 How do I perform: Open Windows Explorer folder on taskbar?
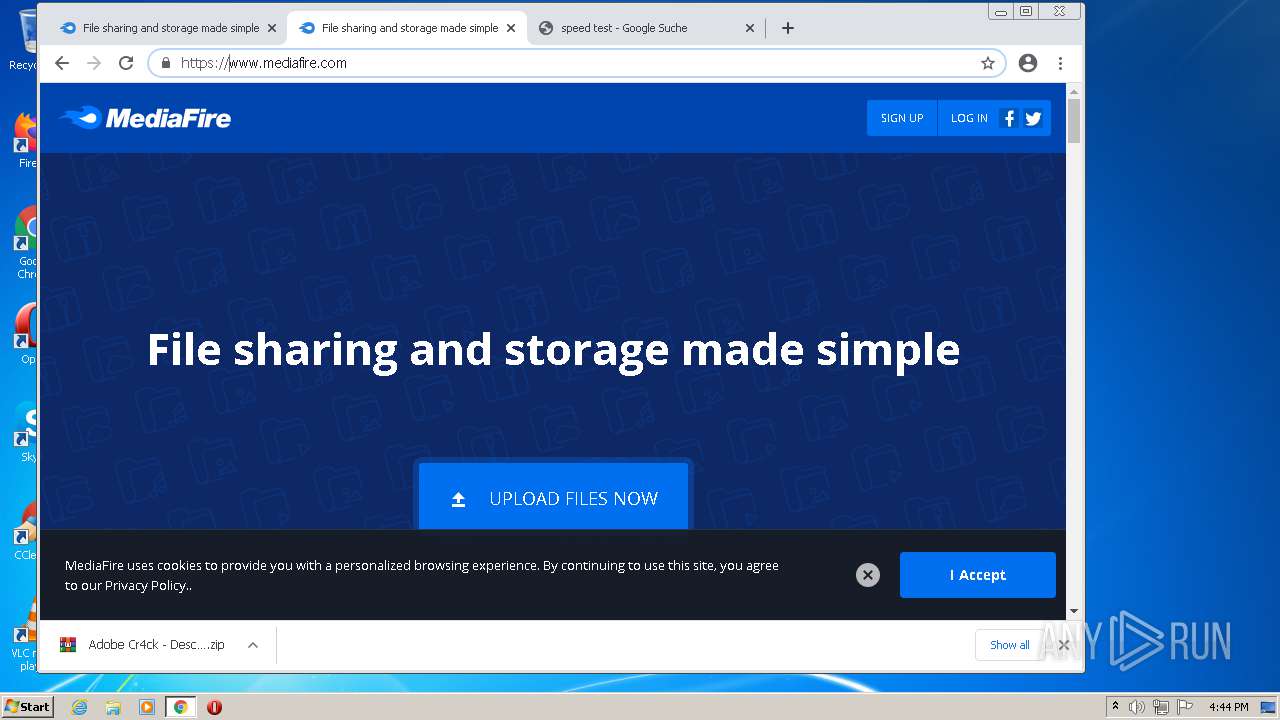(x=113, y=707)
